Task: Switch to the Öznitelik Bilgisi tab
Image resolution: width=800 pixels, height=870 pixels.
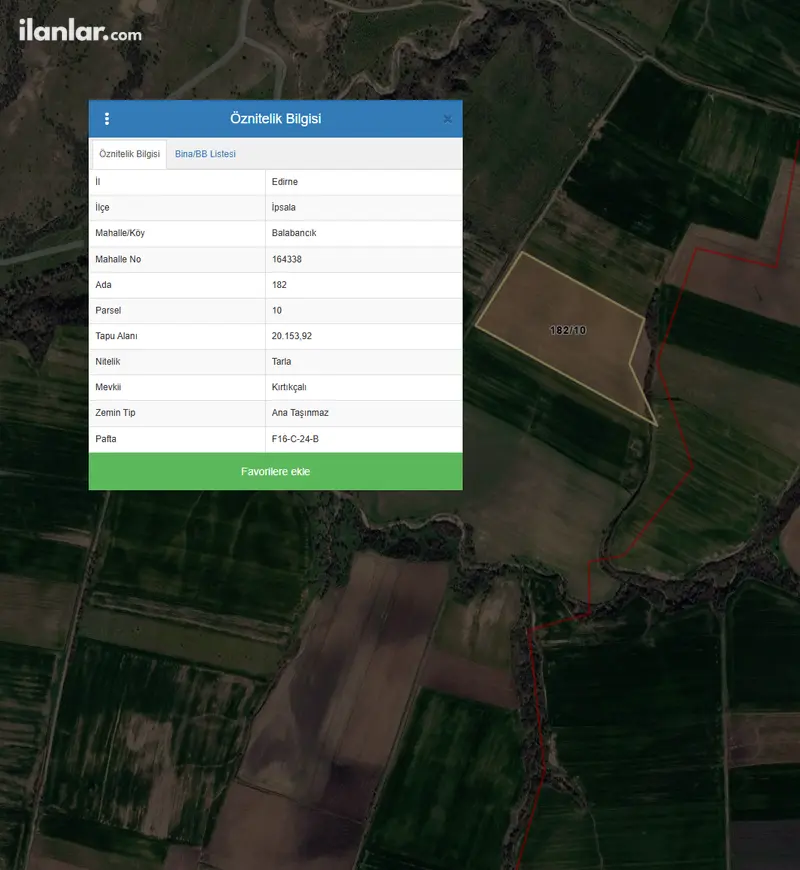Action: point(129,154)
